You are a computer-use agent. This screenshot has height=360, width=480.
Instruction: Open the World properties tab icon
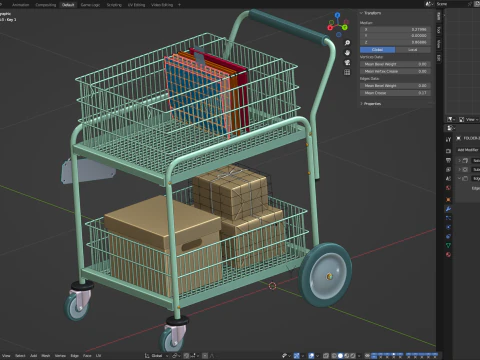pyautogui.click(x=448, y=188)
